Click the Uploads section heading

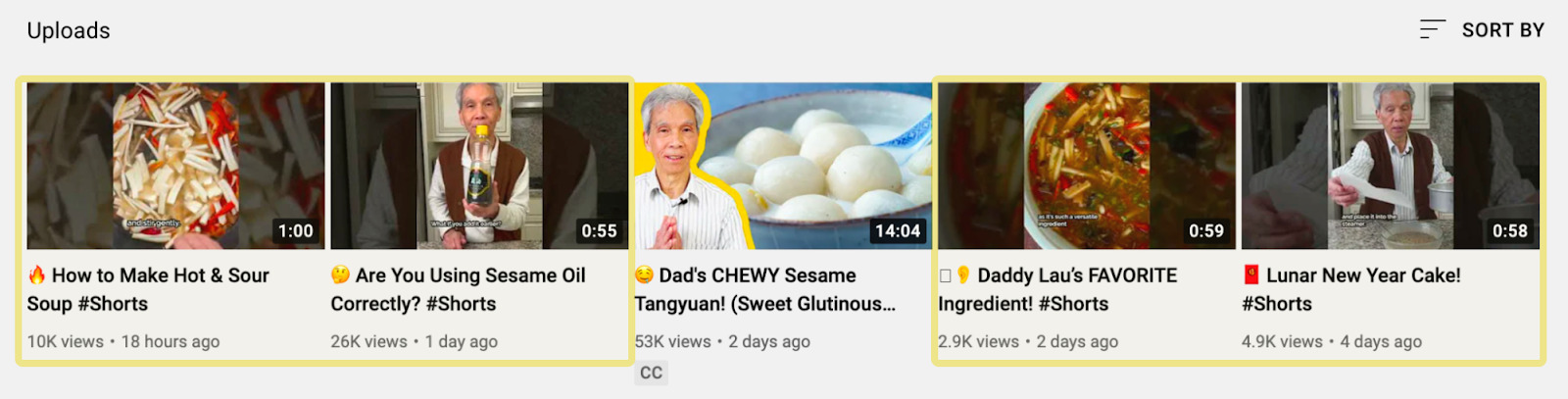tap(69, 30)
